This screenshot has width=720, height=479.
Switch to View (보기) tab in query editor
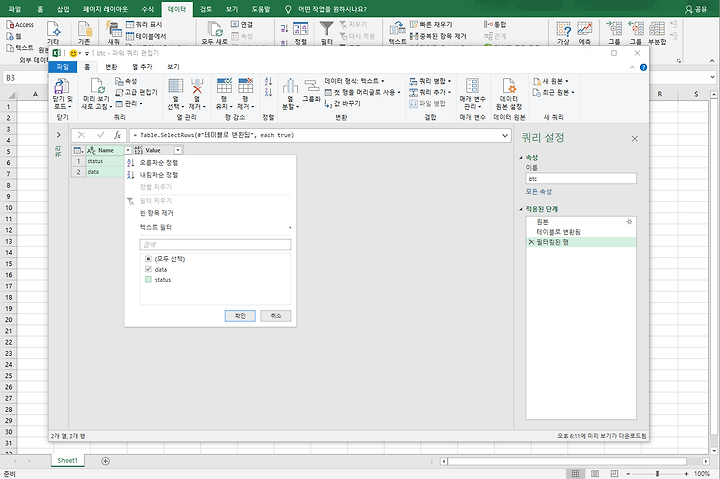coord(173,67)
